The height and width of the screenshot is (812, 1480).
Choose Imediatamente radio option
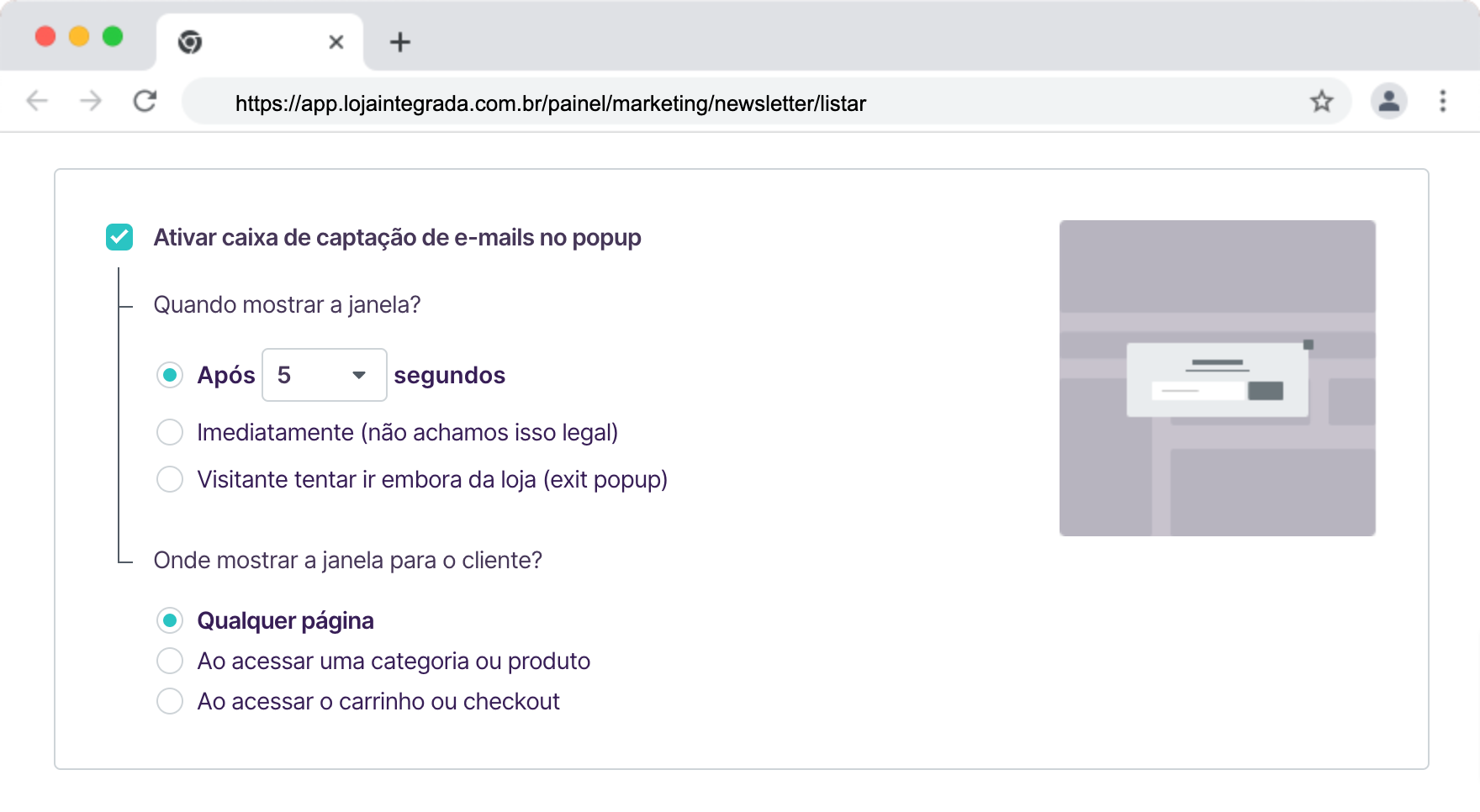click(170, 432)
